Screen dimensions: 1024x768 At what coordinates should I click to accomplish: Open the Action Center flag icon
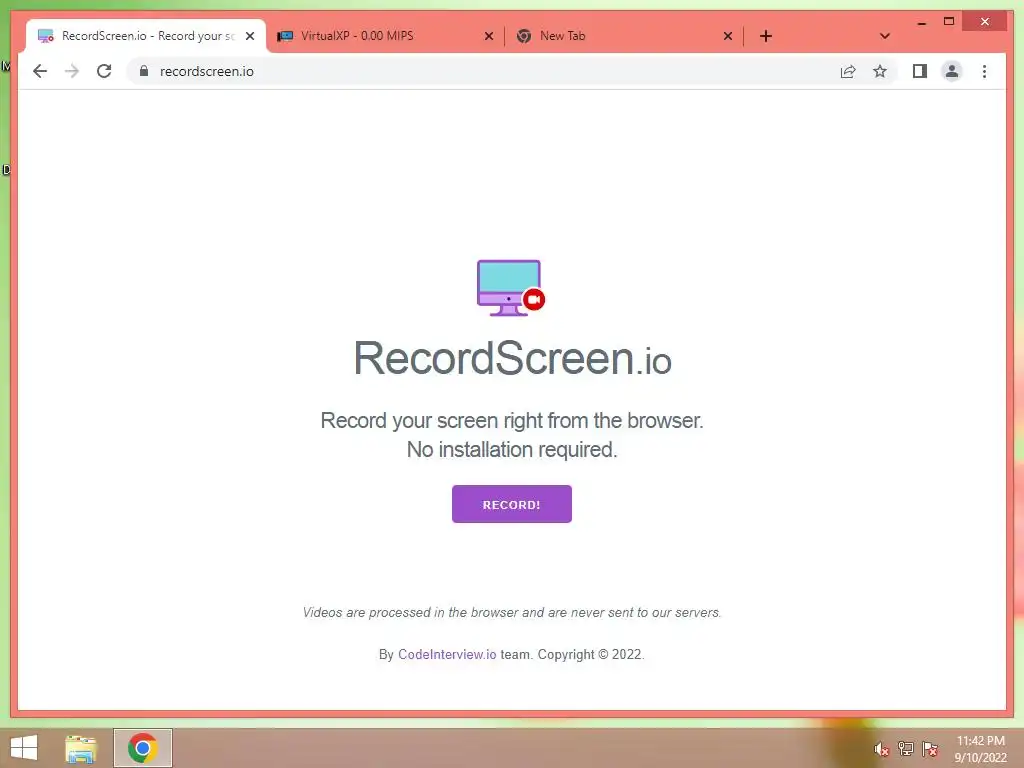(x=930, y=748)
